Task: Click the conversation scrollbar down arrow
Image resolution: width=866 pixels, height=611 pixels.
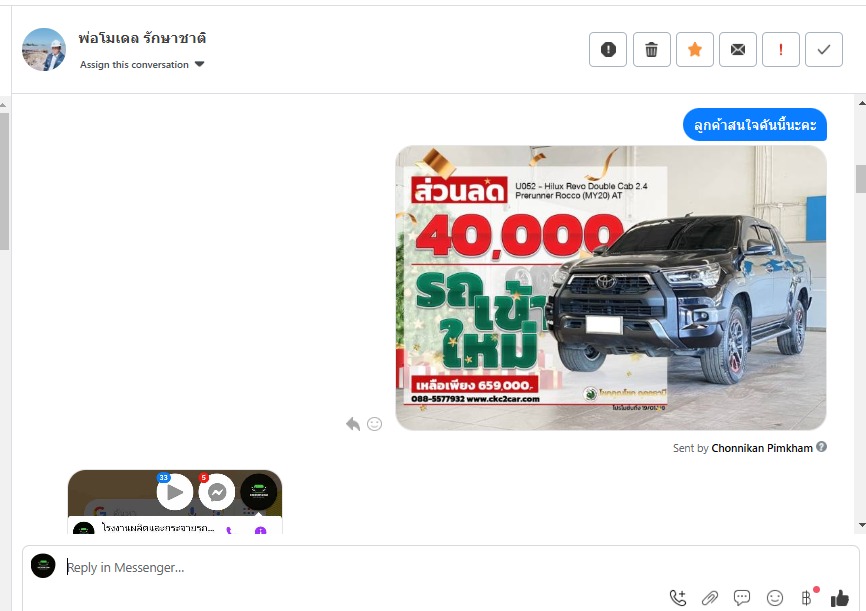Action: pyautogui.click(x=862, y=525)
